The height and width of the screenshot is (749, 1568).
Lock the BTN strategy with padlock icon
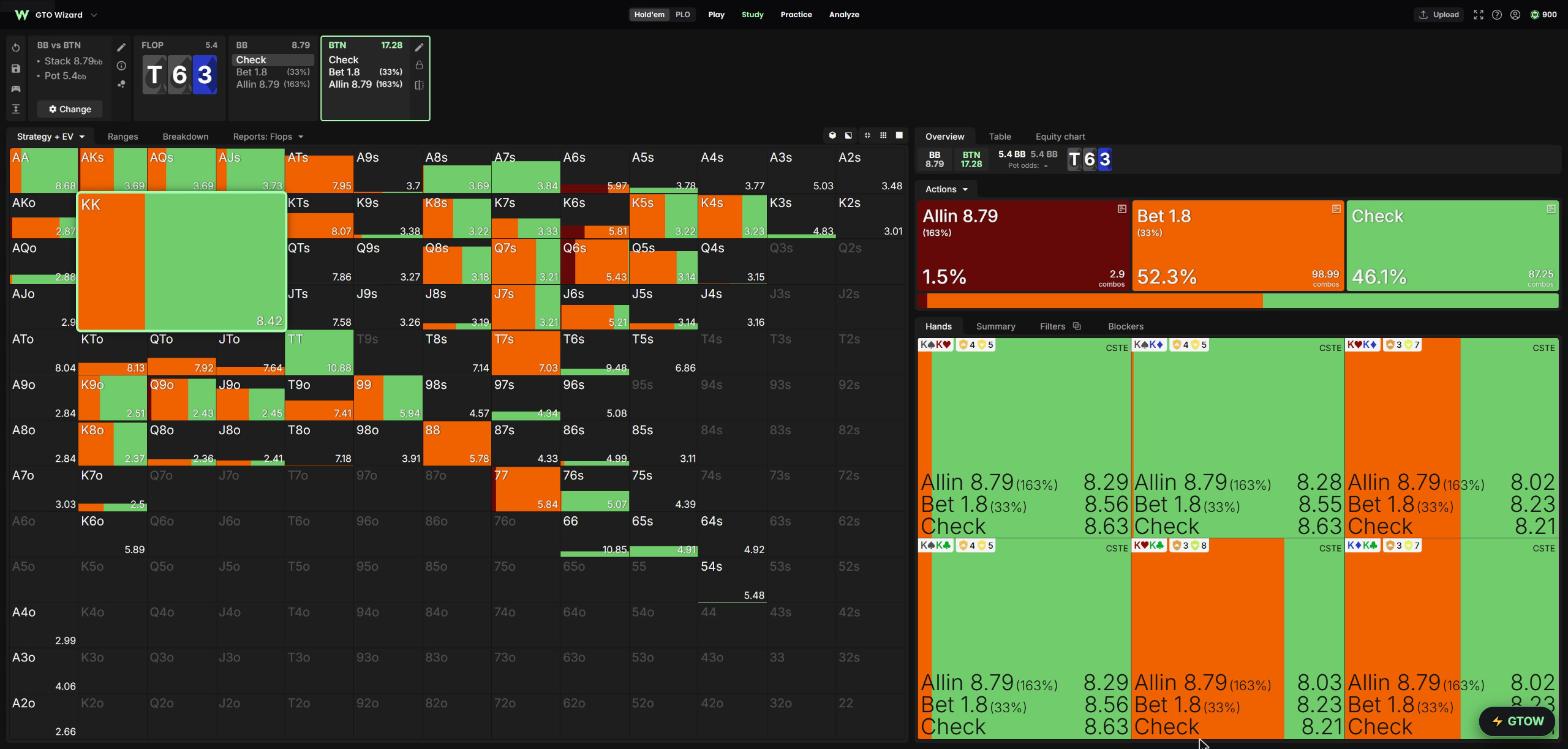click(419, 65)
